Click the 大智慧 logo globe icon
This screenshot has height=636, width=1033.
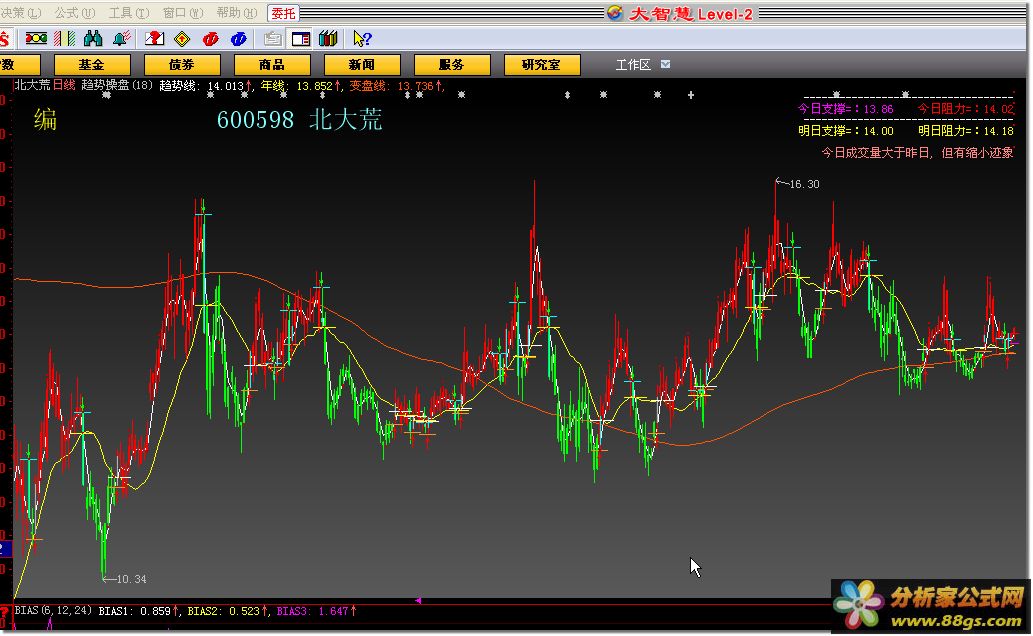[615, 13]
